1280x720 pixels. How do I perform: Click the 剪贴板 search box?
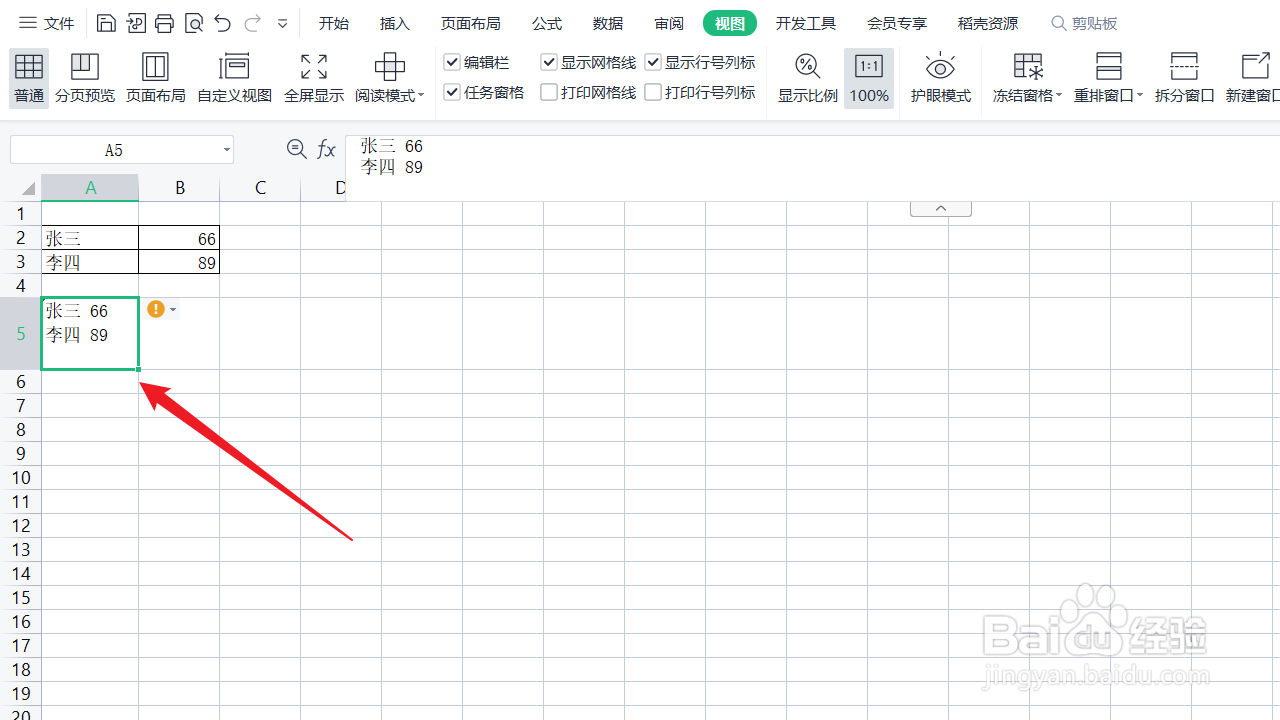1085,23
